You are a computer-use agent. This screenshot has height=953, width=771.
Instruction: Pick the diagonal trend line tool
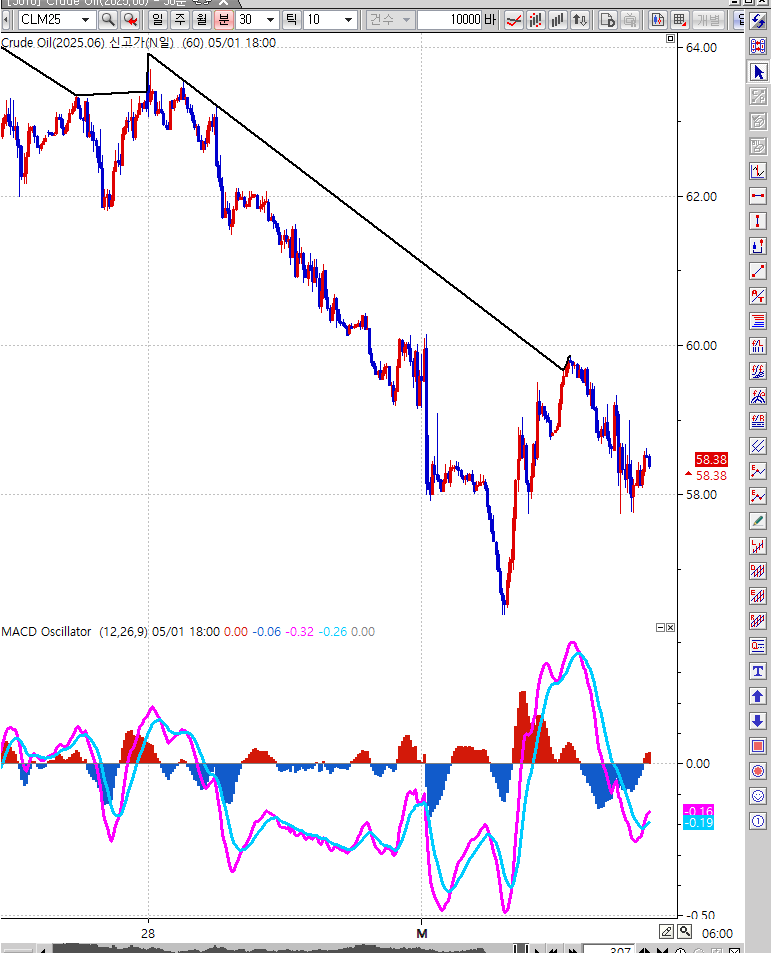click(758, 271)
